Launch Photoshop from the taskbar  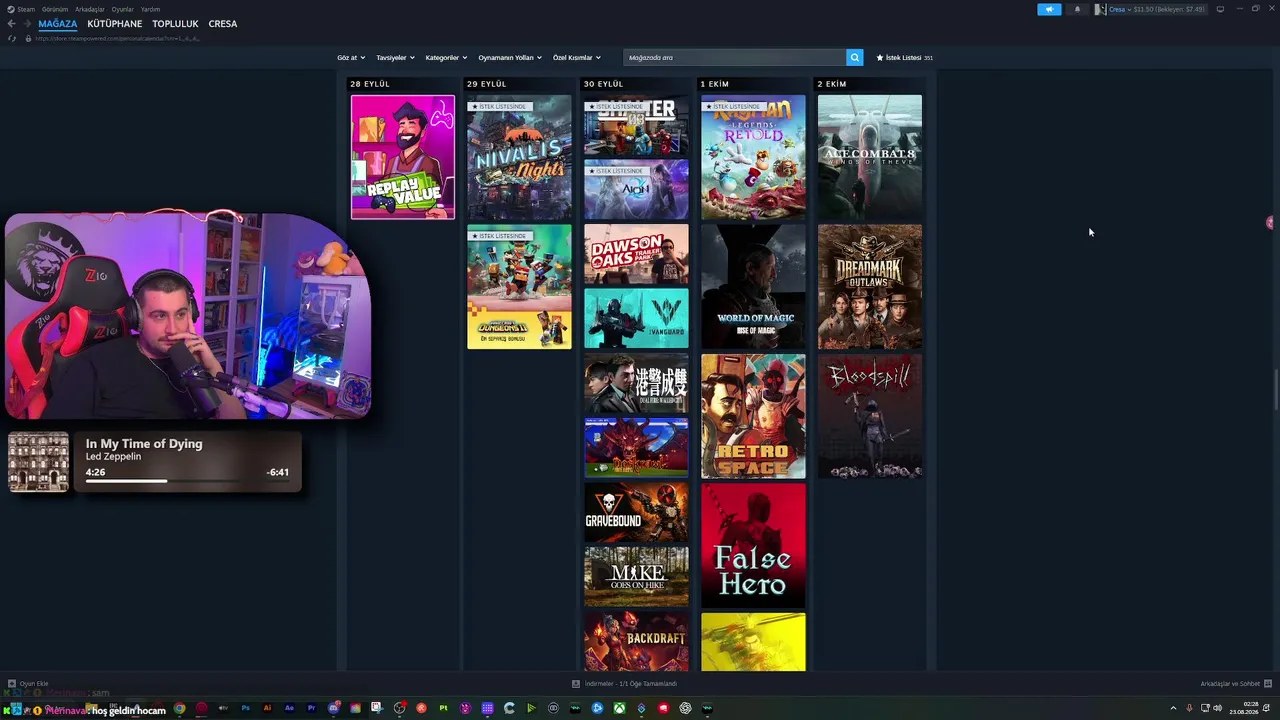click(x=245, y=708)
